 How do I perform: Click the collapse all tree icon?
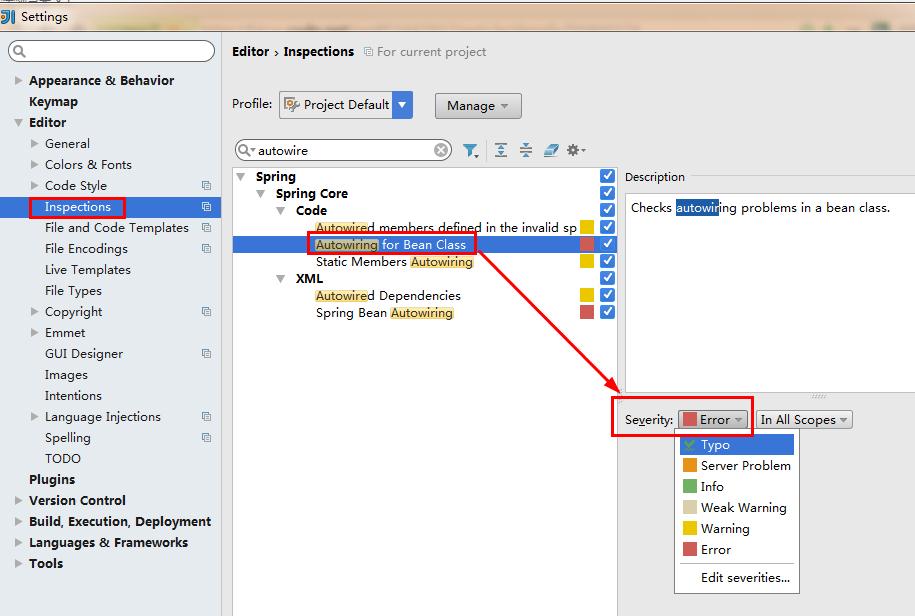click(x=526, y=150)
